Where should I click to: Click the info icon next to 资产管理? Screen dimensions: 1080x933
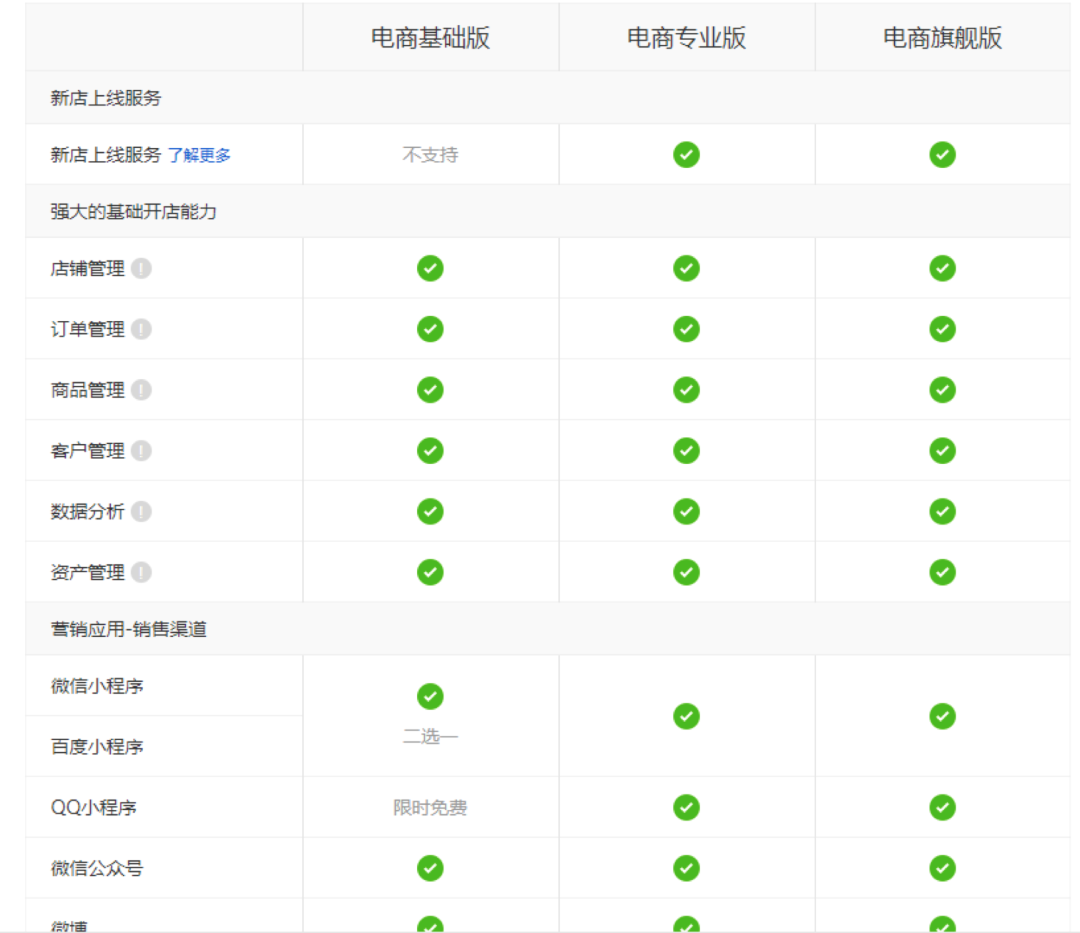tap(141, 572)
